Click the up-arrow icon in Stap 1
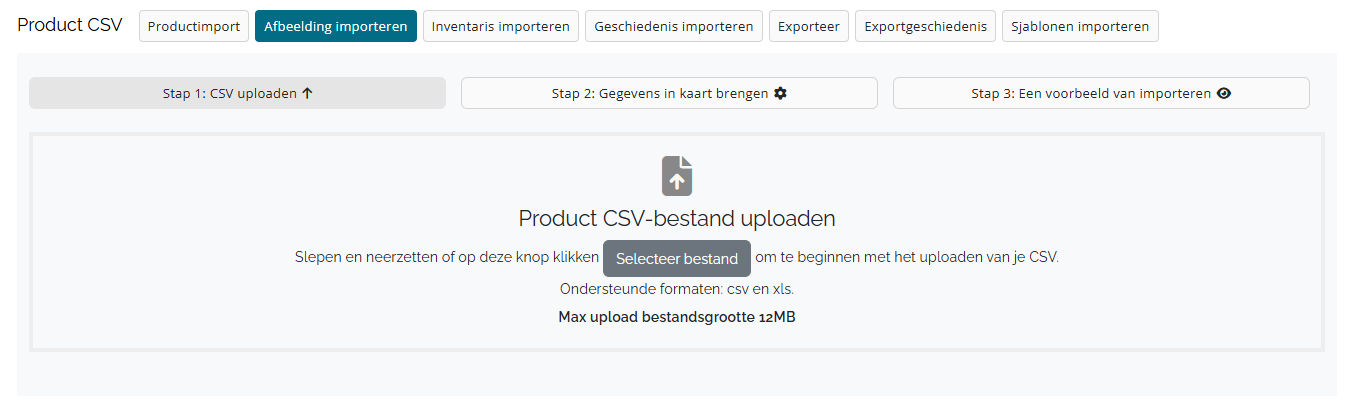Image resolution: width=1349 pixels, height=407 pixels. pos(307,93)
